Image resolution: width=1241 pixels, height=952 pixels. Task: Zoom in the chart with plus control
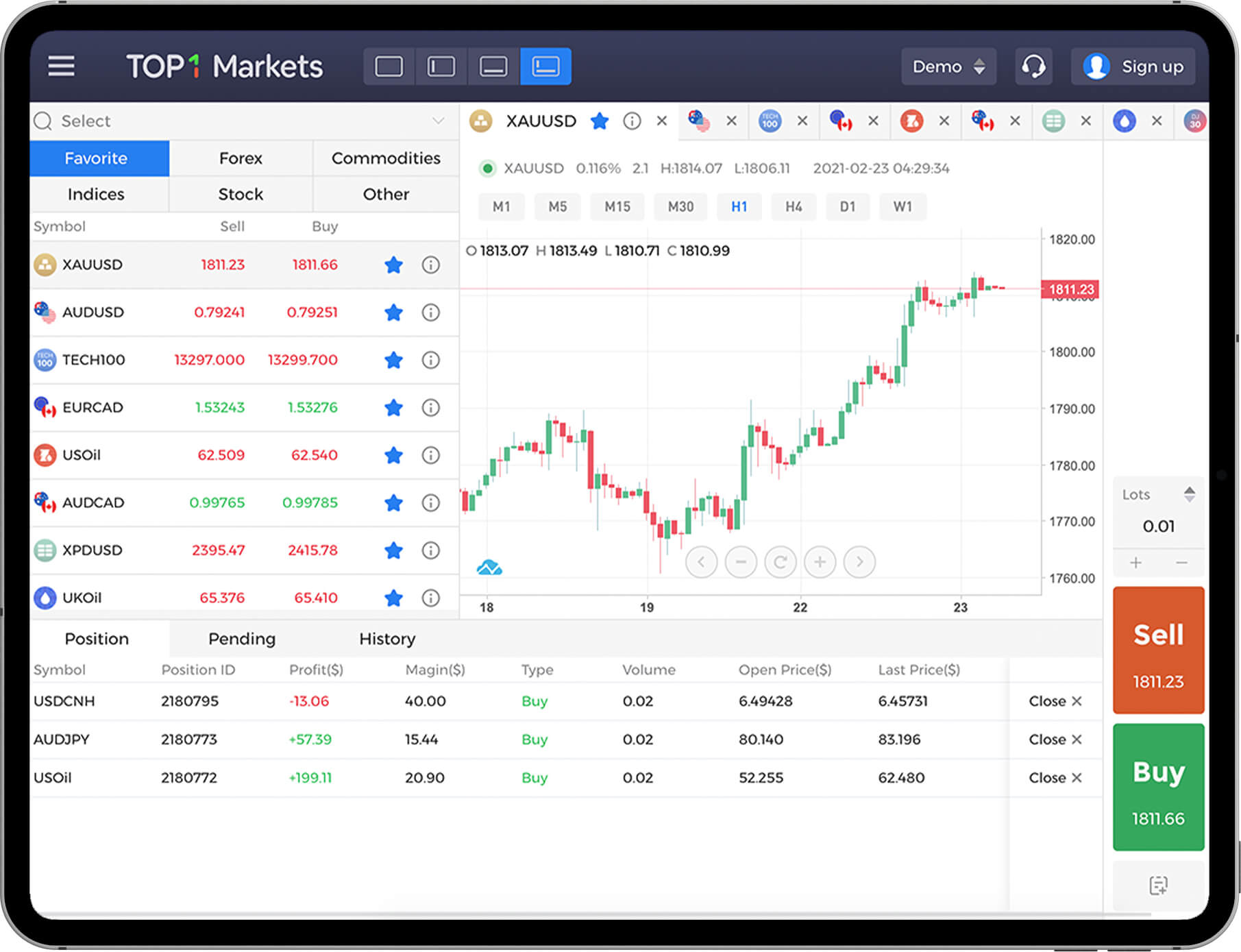(x=820, y=562)
